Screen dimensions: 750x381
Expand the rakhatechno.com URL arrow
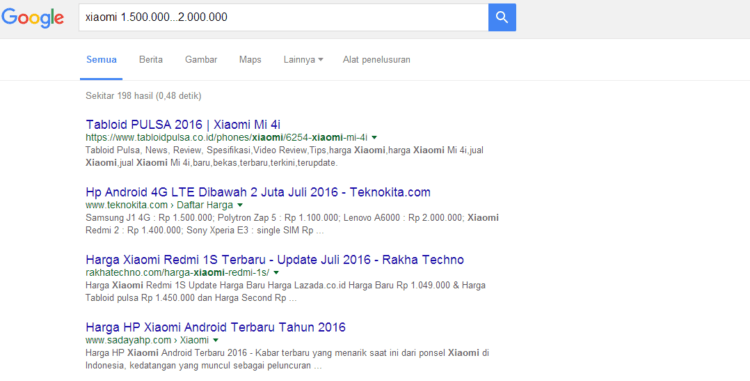coord(276,273)
